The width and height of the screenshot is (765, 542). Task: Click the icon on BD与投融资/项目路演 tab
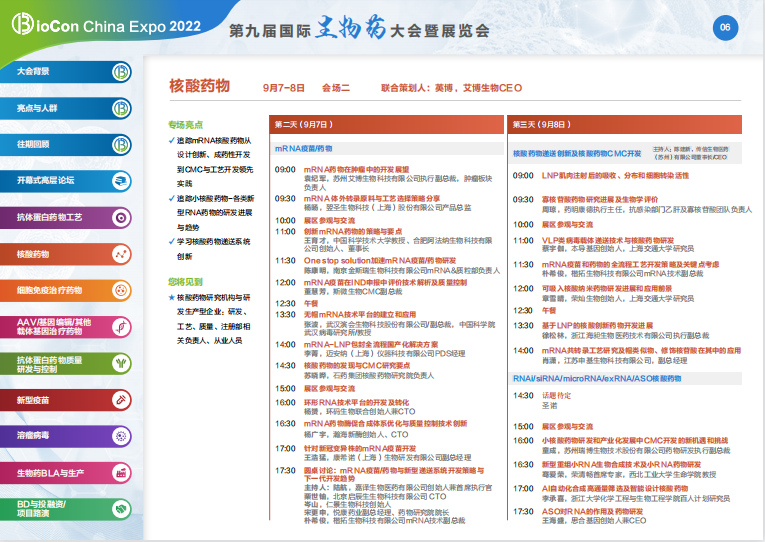click(121, 509)
